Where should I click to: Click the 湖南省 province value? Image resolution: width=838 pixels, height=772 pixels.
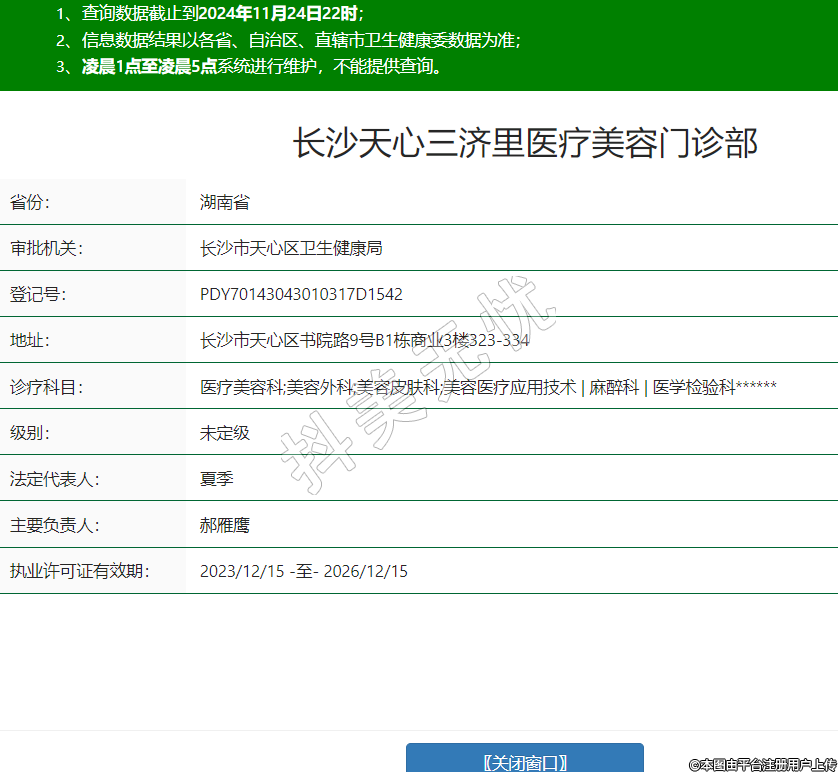click(224, 202)
